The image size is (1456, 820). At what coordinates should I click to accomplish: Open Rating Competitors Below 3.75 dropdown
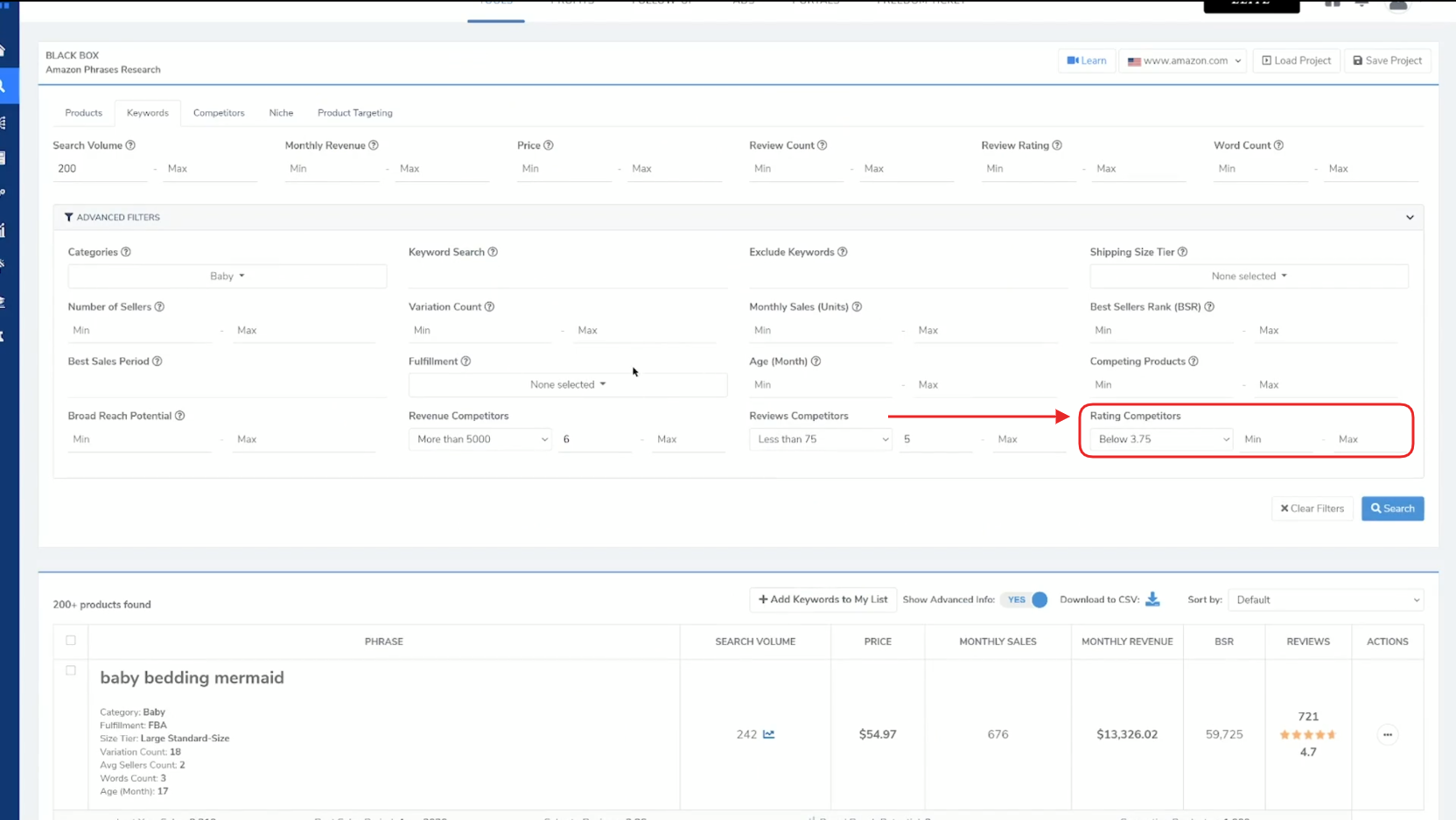(1163, 439)
